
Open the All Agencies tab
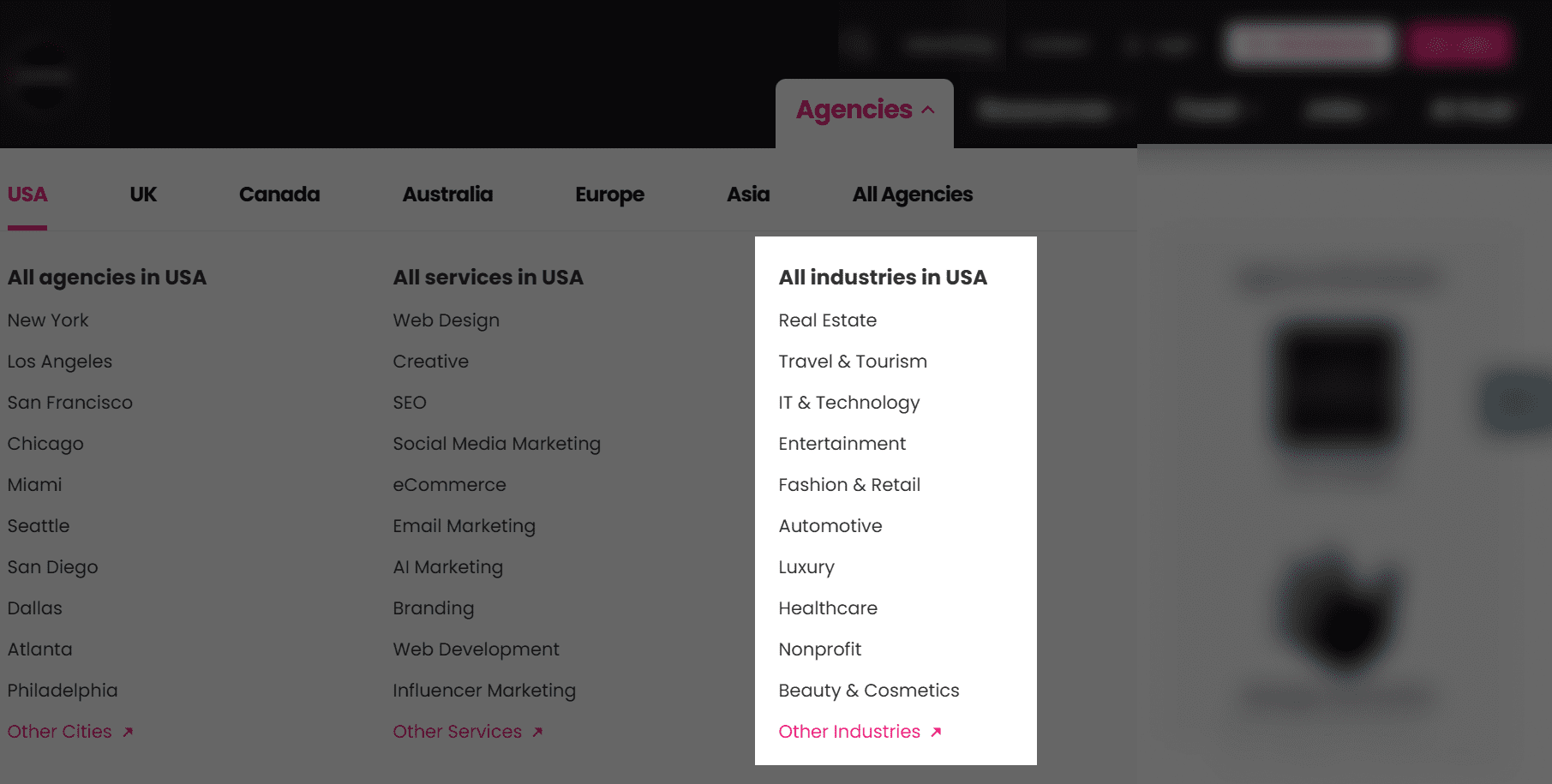[912, 195]
